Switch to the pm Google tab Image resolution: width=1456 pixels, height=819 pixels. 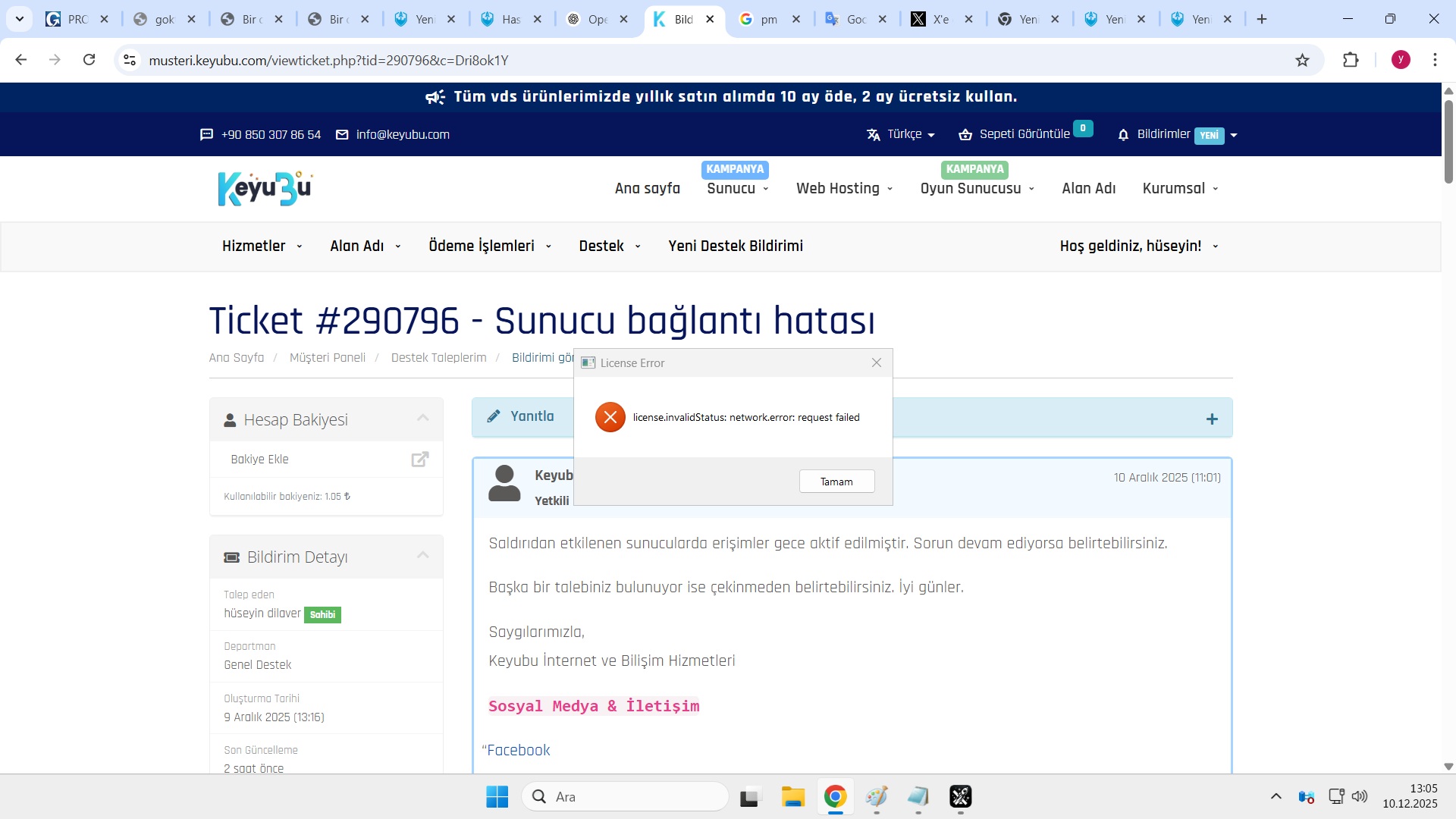tap(770, 19)
